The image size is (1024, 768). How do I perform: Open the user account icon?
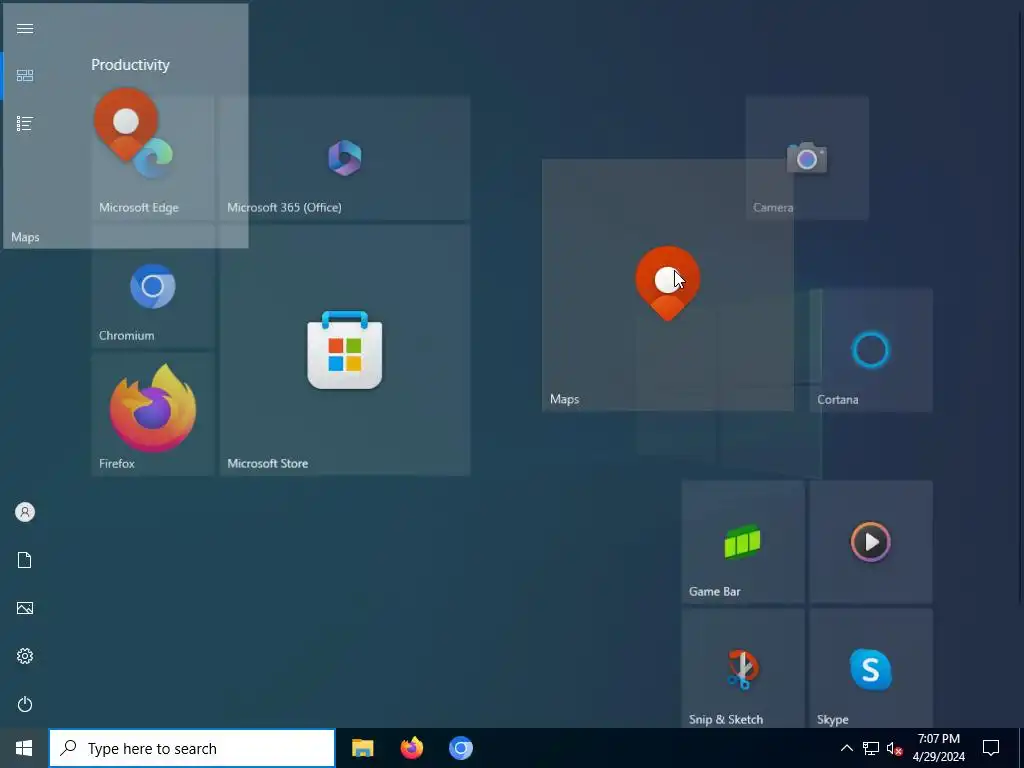(x=25, y=512)
